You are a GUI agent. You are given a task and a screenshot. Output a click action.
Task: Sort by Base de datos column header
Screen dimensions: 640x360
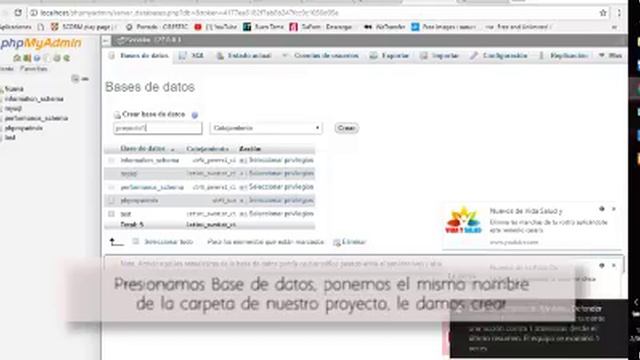[143, 149]
